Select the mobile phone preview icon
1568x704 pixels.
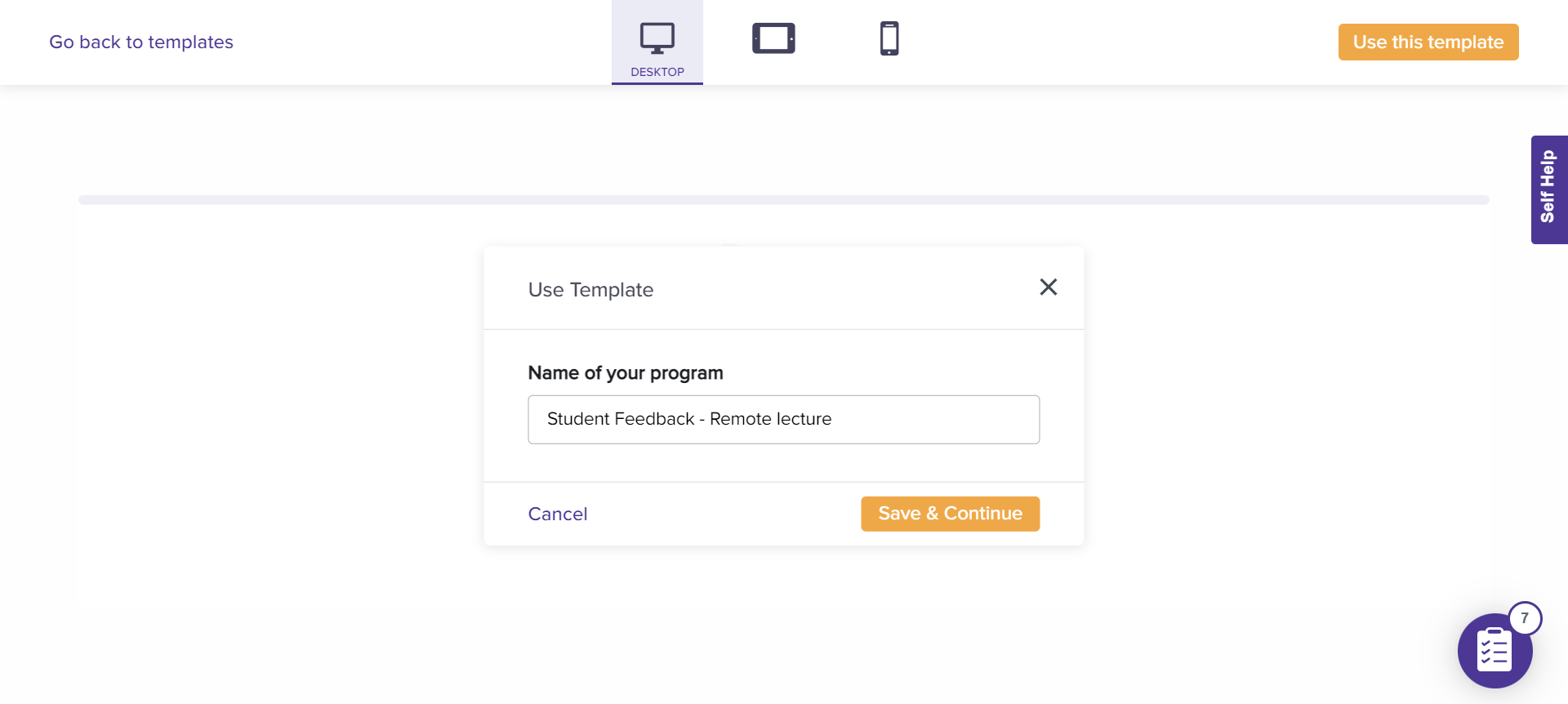pyautogui.click(x=889, y=38)
